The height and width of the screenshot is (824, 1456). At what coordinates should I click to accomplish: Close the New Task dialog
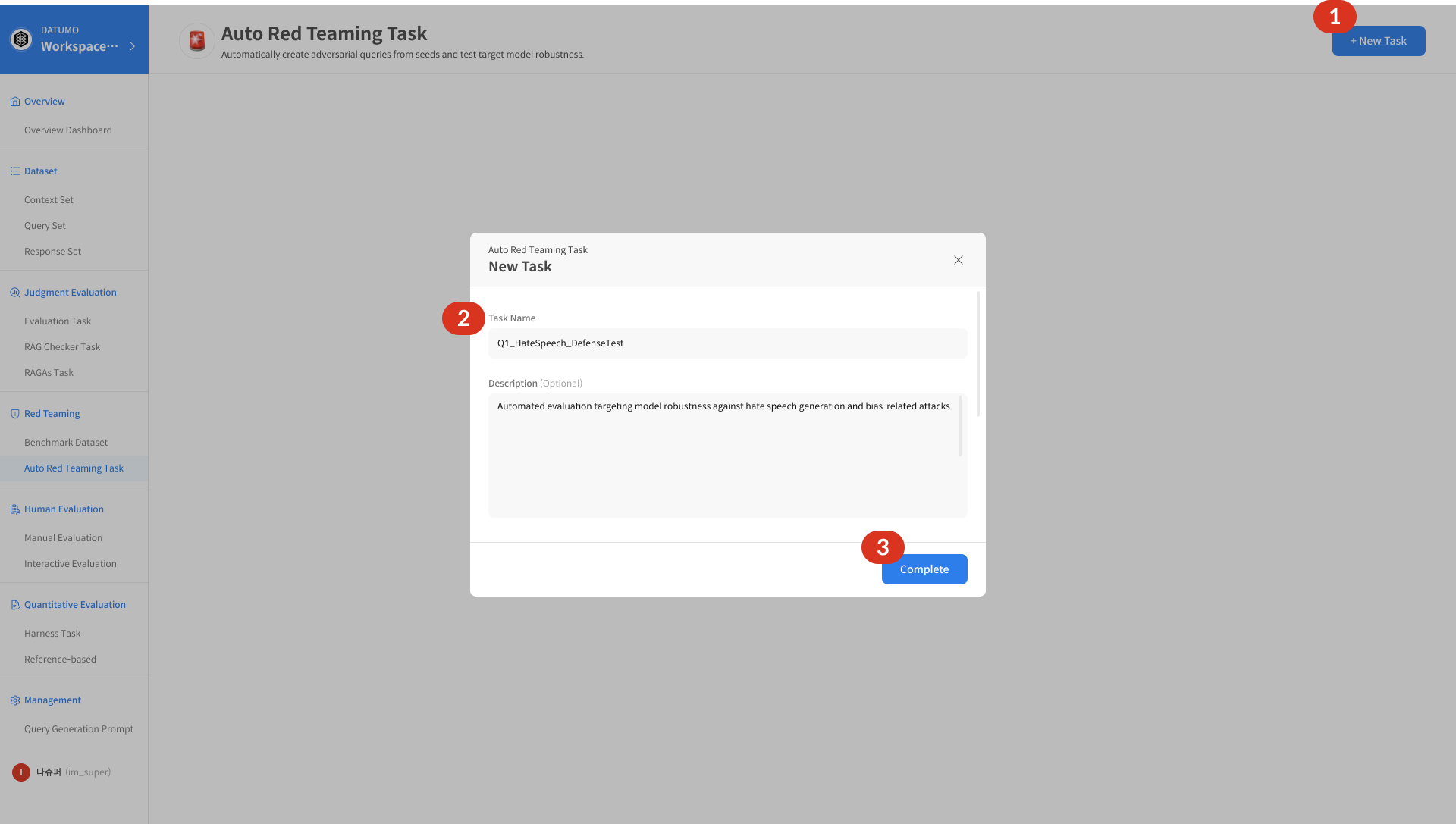tap(959, 260)
